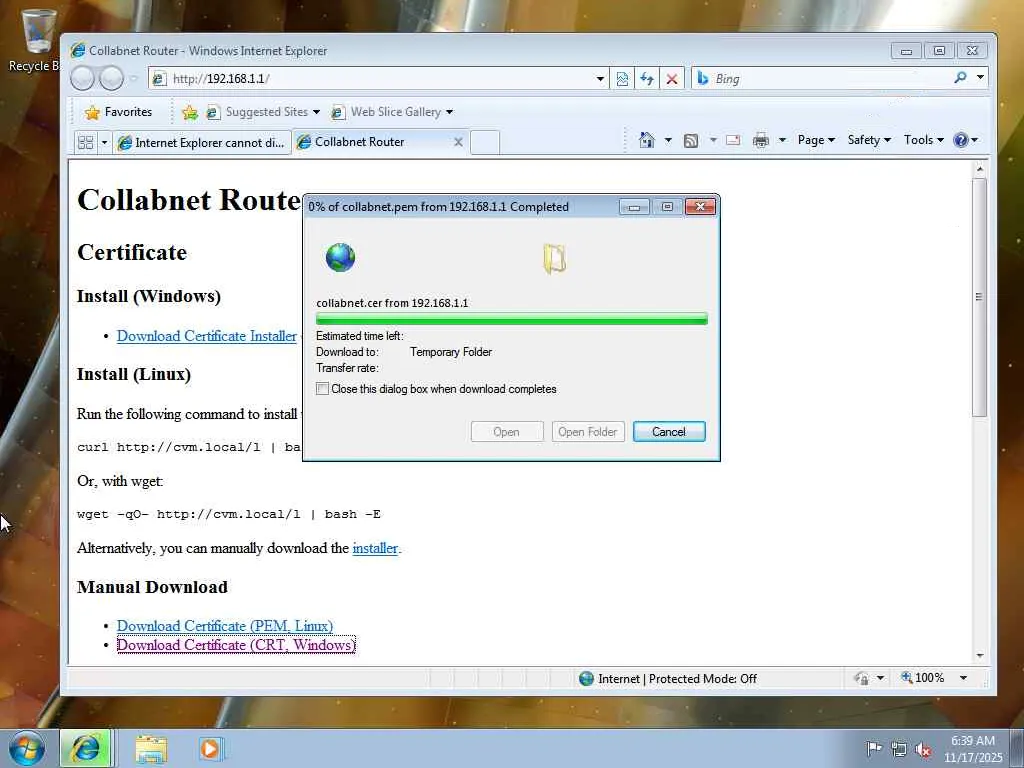Click the Refresh page icon
The width and height of the screenshot is (1024, 768).
click(647, 79)
